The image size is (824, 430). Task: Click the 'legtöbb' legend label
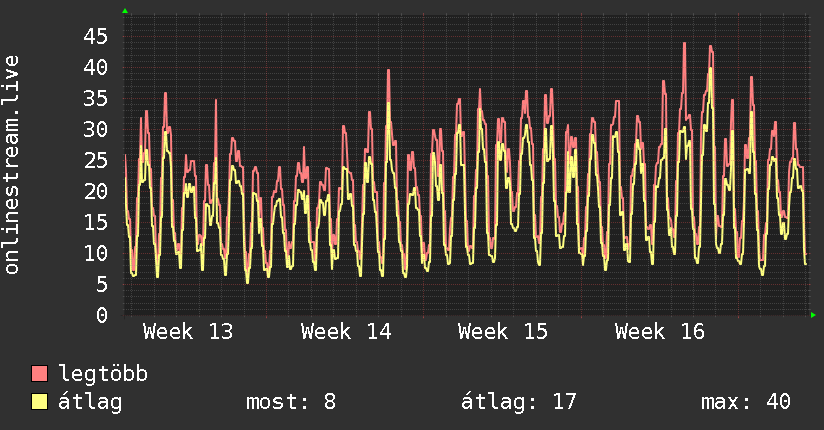(103, 373)
